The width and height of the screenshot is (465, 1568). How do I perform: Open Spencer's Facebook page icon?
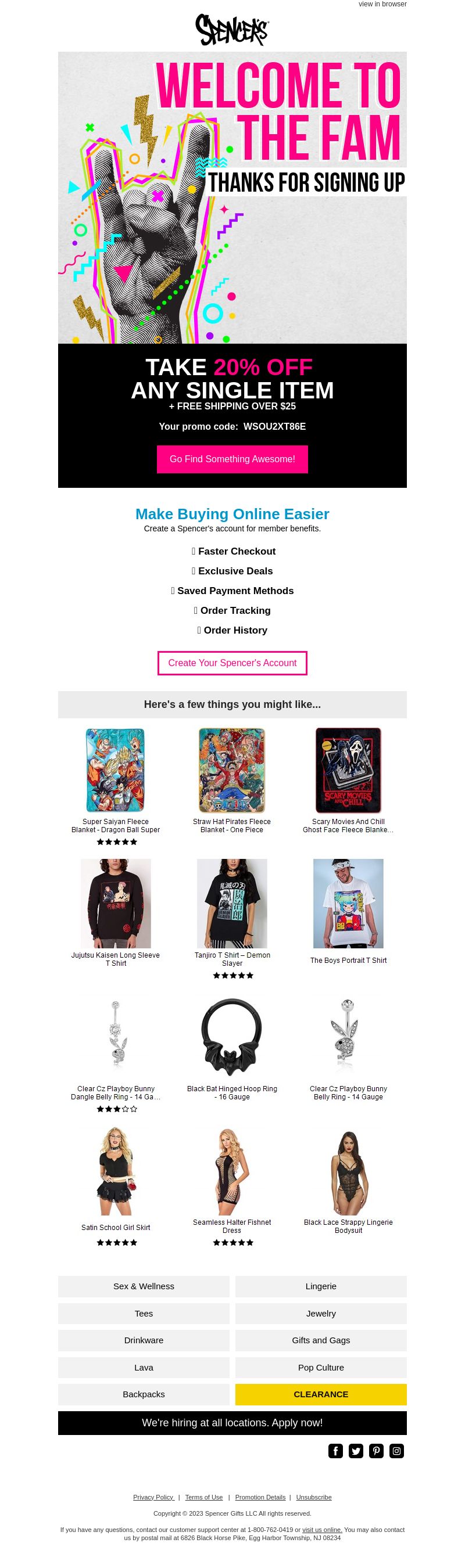[335, 1451]
